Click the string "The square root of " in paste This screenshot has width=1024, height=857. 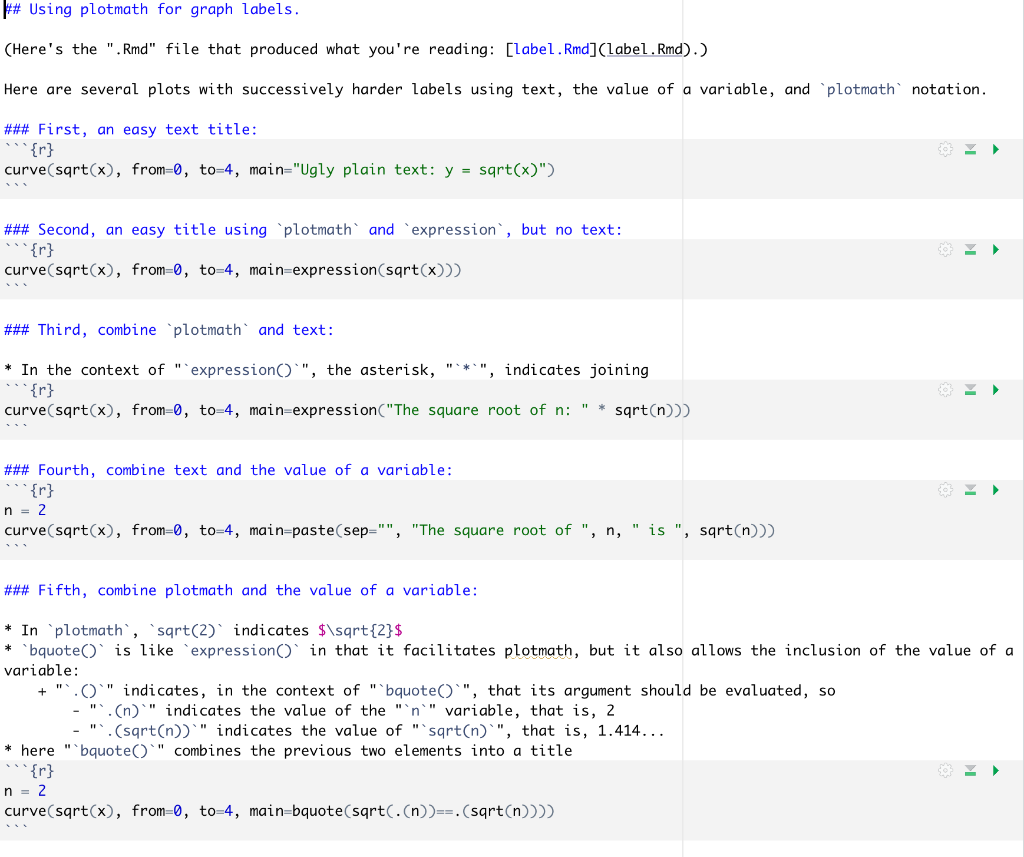500,530
